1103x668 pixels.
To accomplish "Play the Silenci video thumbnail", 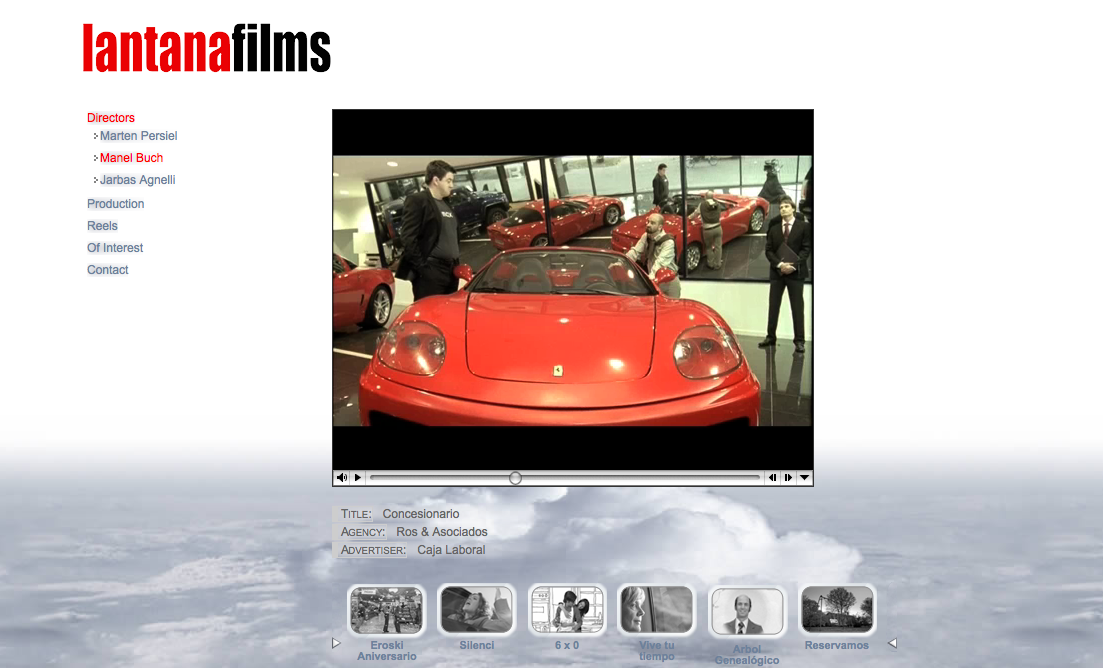I will pos(476,610).
